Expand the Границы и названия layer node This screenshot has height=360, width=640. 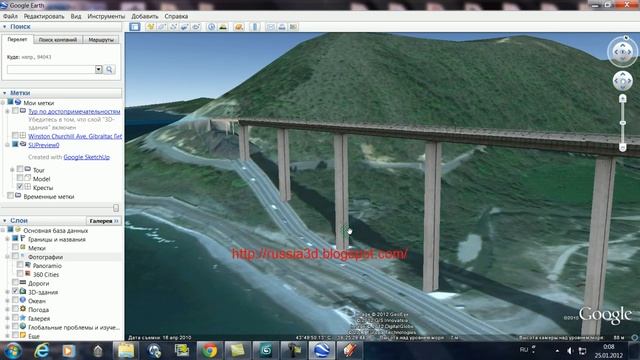[x=7, y=239]
